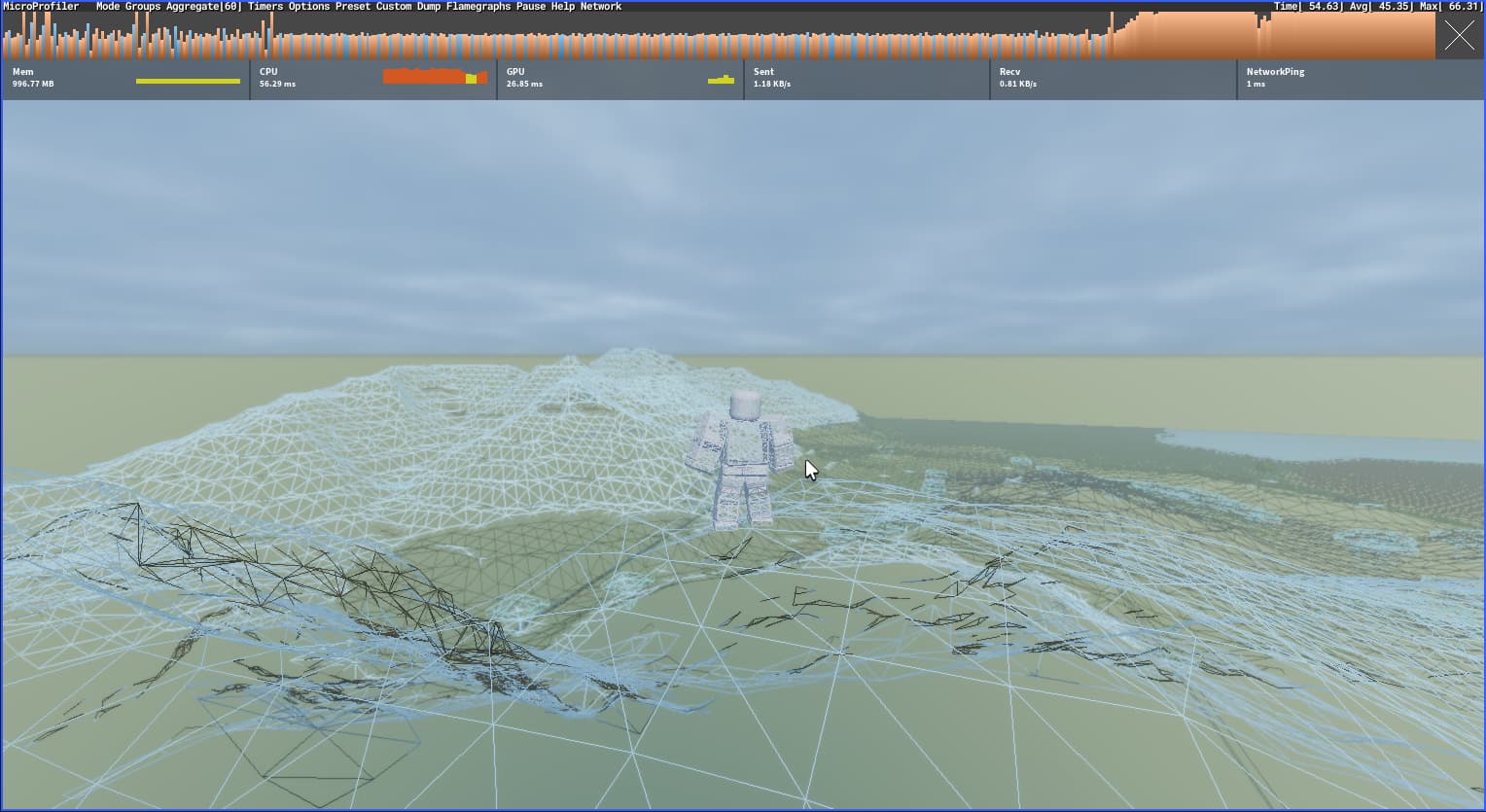The height and width of the screenshot is (812, 1486).
Task: Click the CPU stat label
Action: [x=268, y=72]
